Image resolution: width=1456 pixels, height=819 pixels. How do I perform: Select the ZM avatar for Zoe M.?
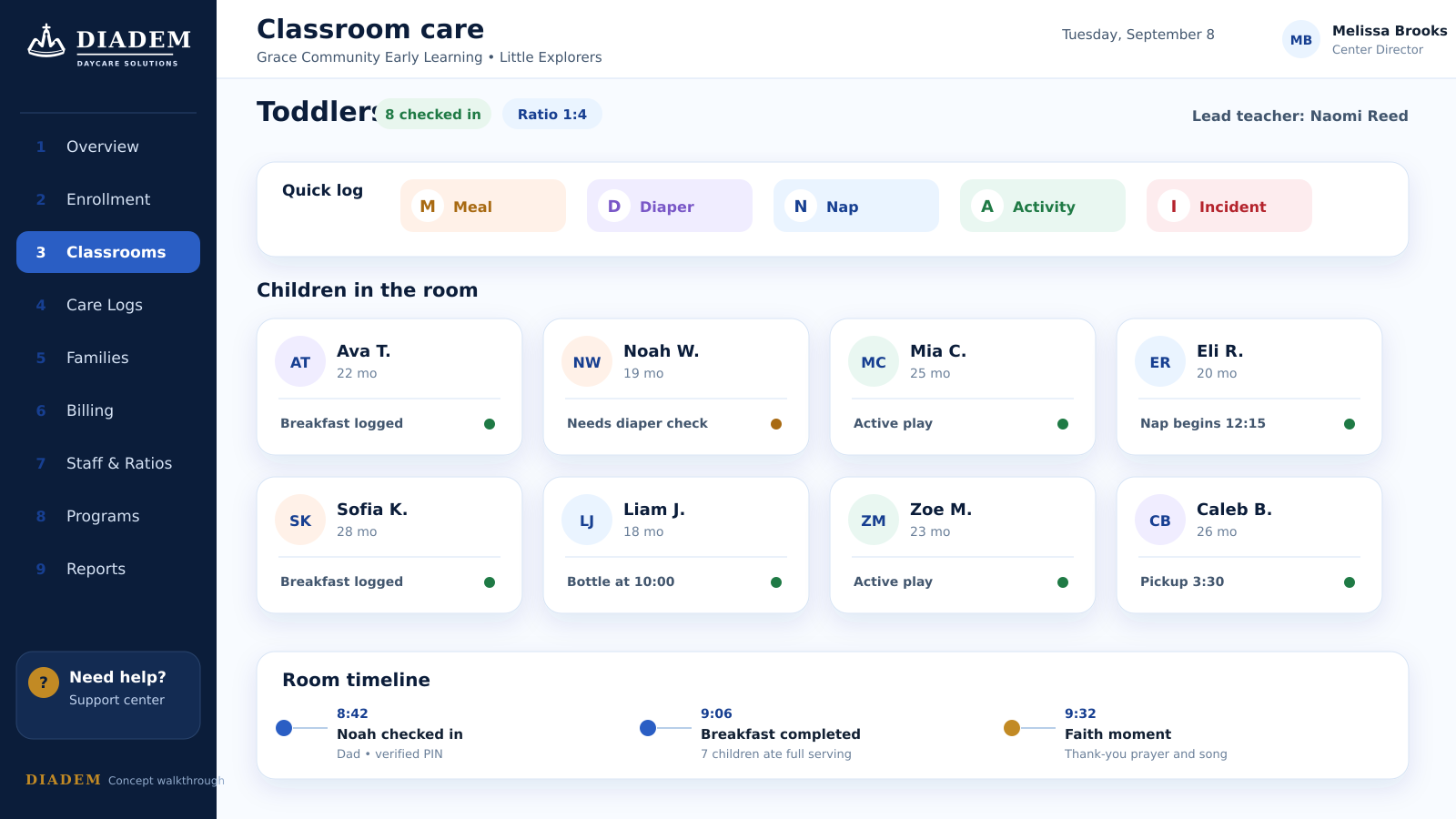tap(874, 520)
